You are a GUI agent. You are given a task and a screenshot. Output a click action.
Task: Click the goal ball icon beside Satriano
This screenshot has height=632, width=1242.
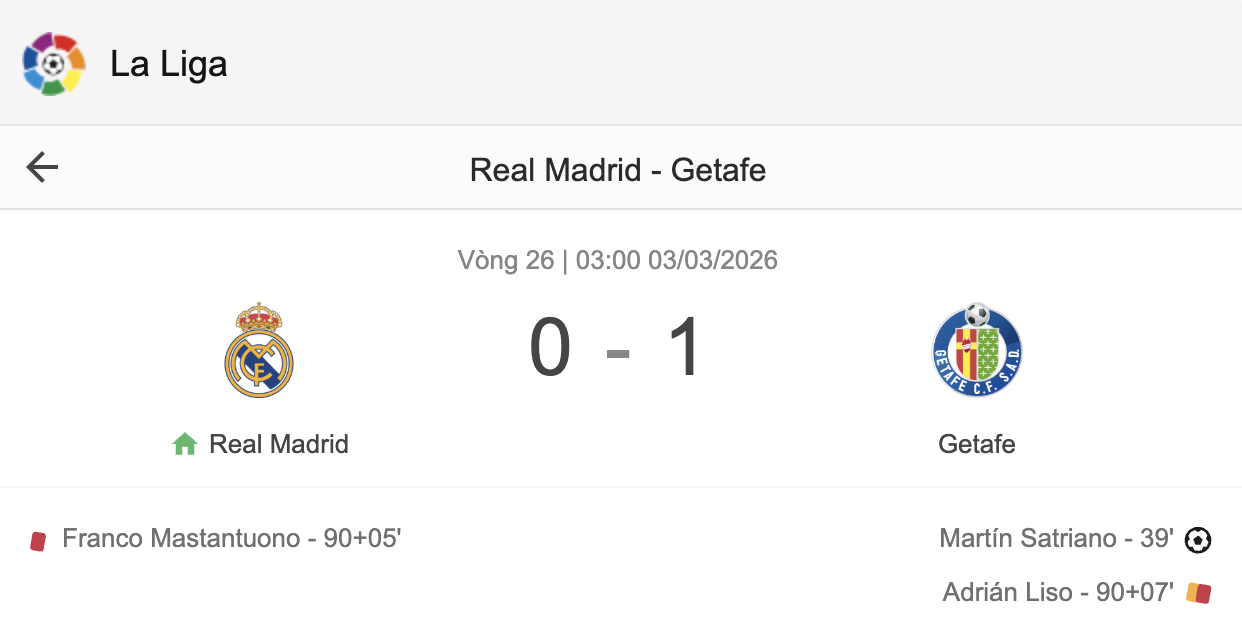[x=1198, y=540]
